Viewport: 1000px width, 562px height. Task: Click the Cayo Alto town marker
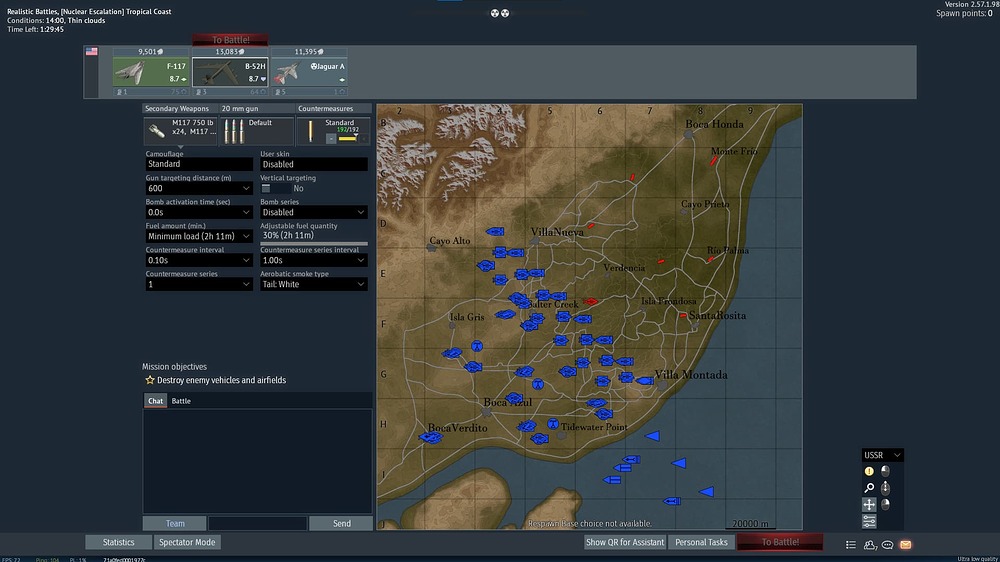(x=432, y=248)
